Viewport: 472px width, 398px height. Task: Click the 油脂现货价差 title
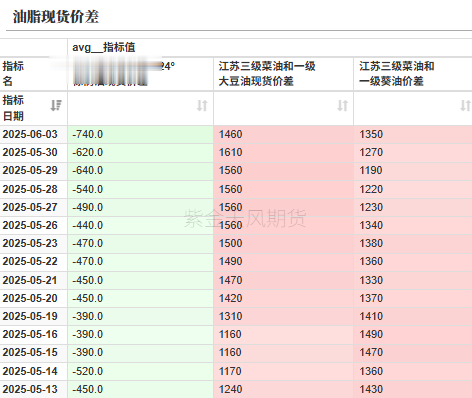pos(56,17)
